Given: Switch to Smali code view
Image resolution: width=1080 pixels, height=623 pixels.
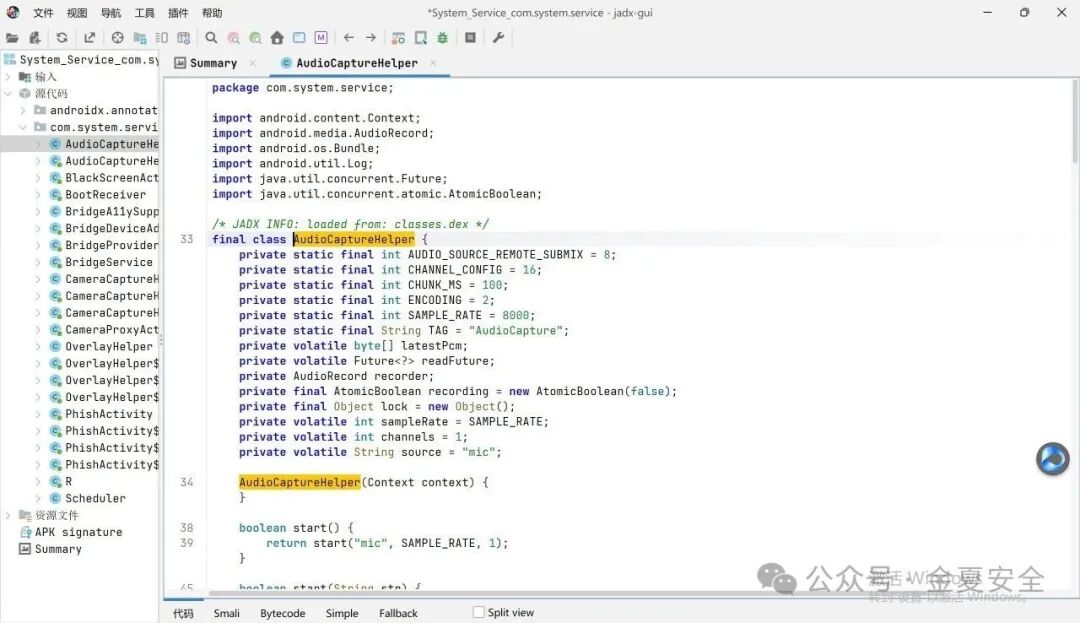Looking at the screenshot, I should [227, 613].
